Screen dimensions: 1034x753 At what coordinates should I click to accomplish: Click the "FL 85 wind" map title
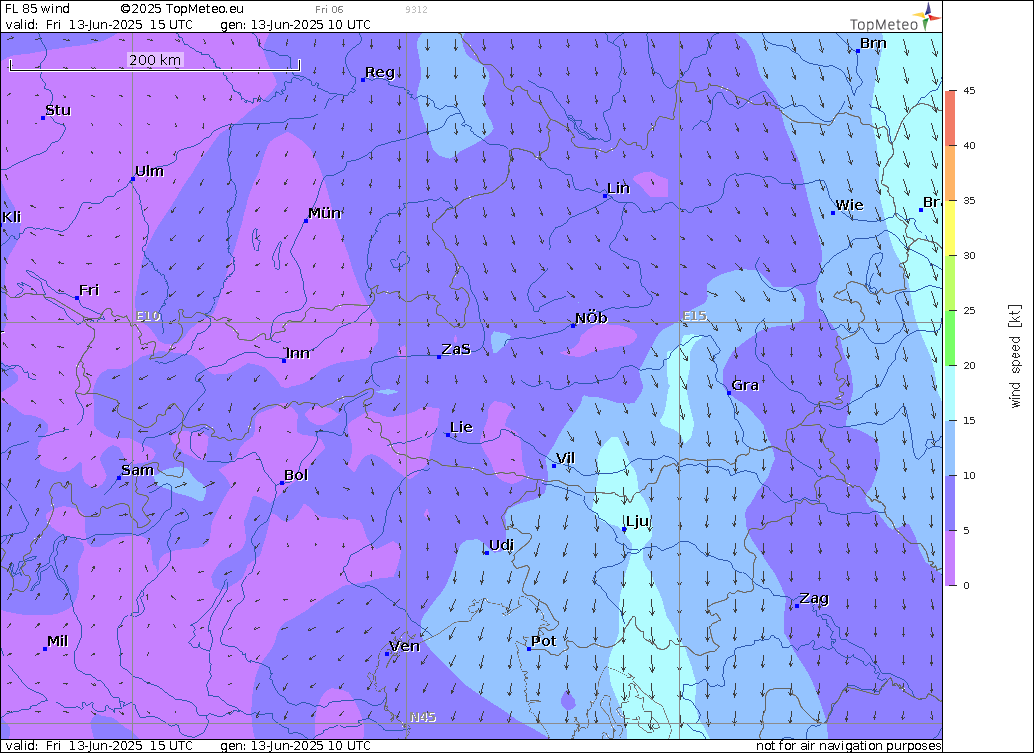pyautogui.click(x=37, y=9)
